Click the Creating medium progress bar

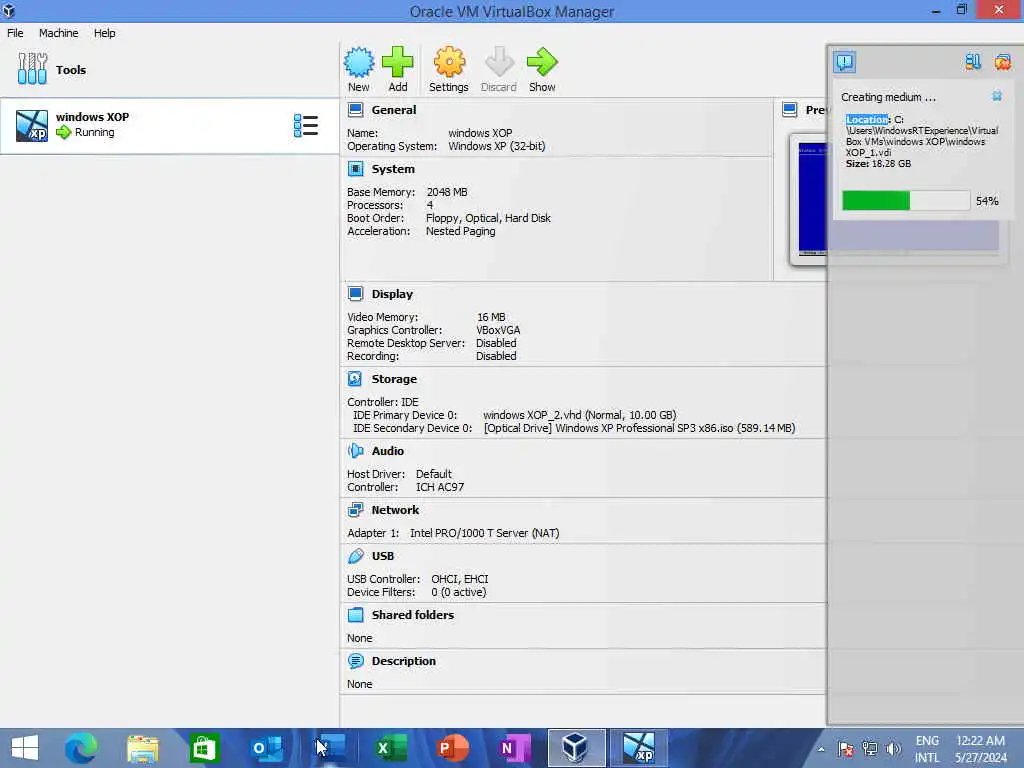pos(906,200)
